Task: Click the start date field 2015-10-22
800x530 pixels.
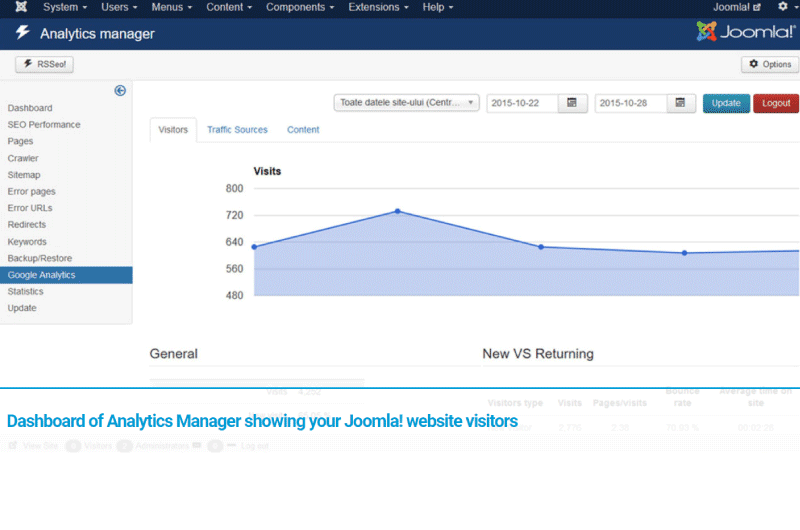Action: click(522, 103)
